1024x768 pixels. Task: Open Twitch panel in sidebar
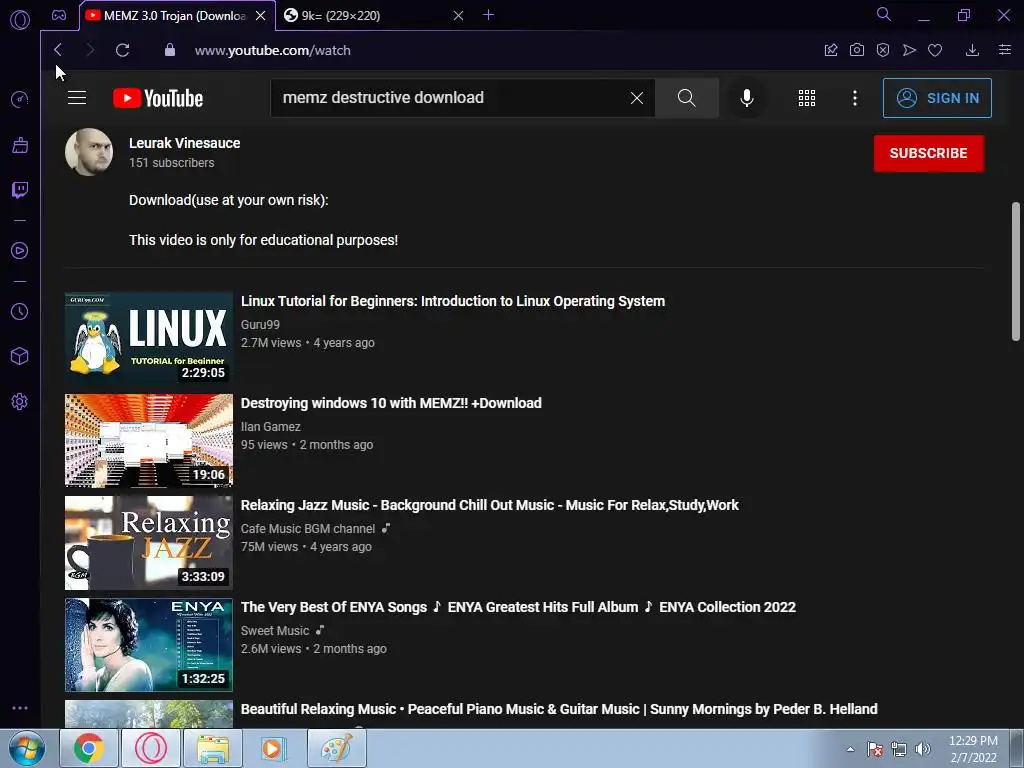(20, 190)
